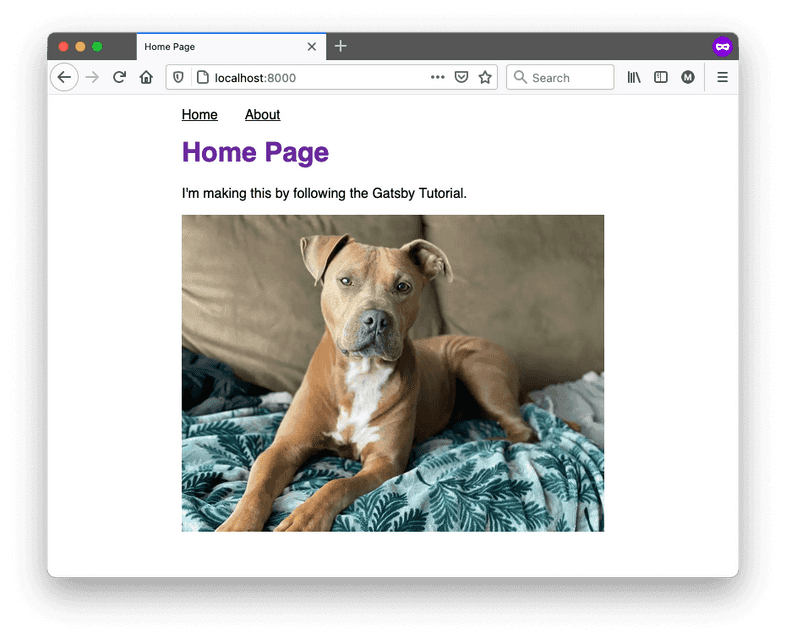Click the Home navigation link
This screenshot has height=640, width=786.
[x=199, y=115]
